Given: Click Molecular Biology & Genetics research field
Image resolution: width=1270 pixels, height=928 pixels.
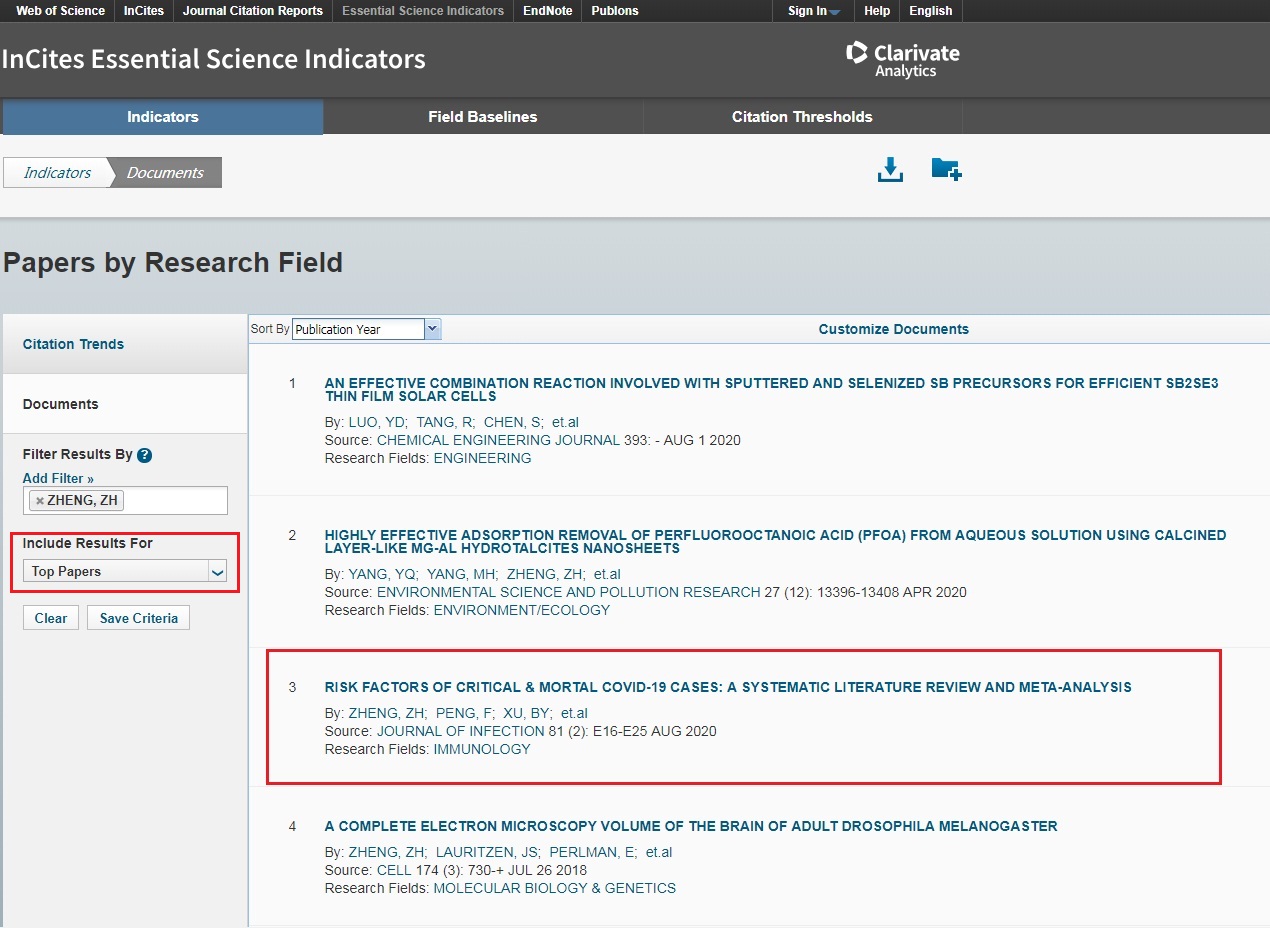Looking at the screenshot, I should pyautogui.click(x=555, y=888).
